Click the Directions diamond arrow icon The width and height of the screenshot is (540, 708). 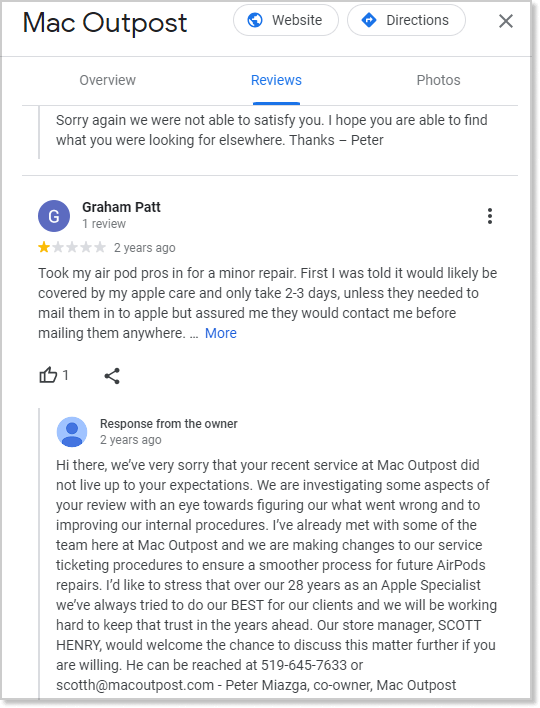point(369,20)
